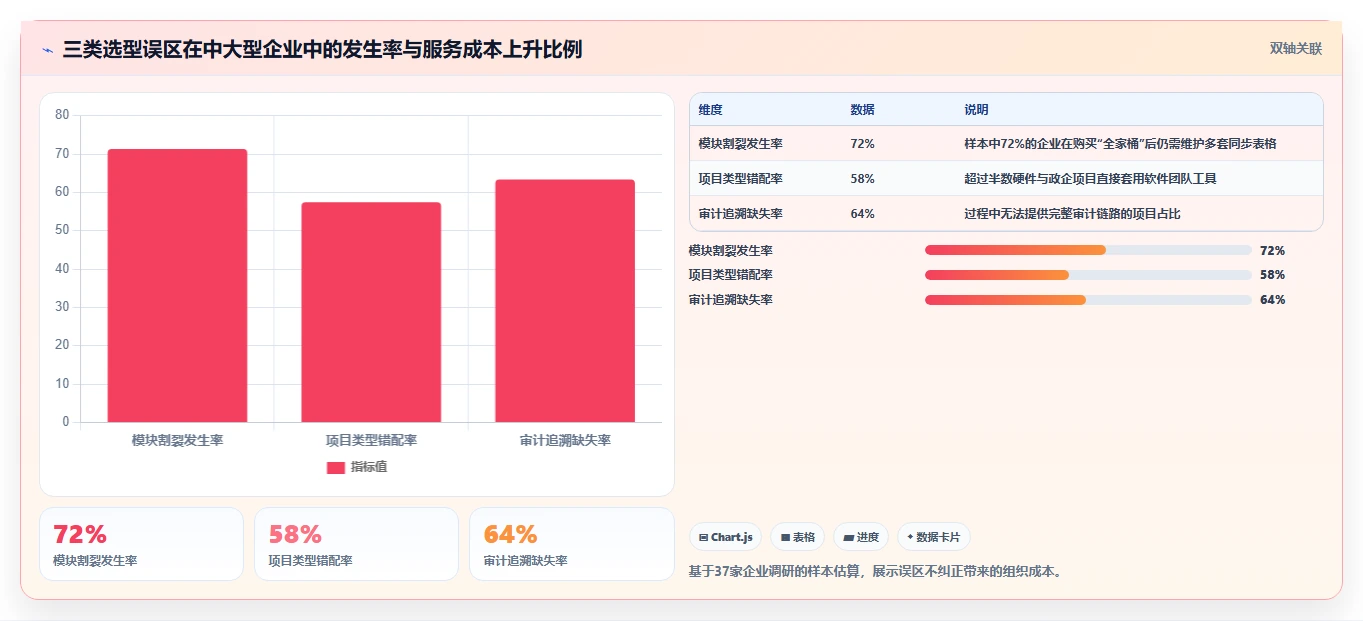Click the 模块割裂发生率 72% progress bar

[x=1088, y=250]
